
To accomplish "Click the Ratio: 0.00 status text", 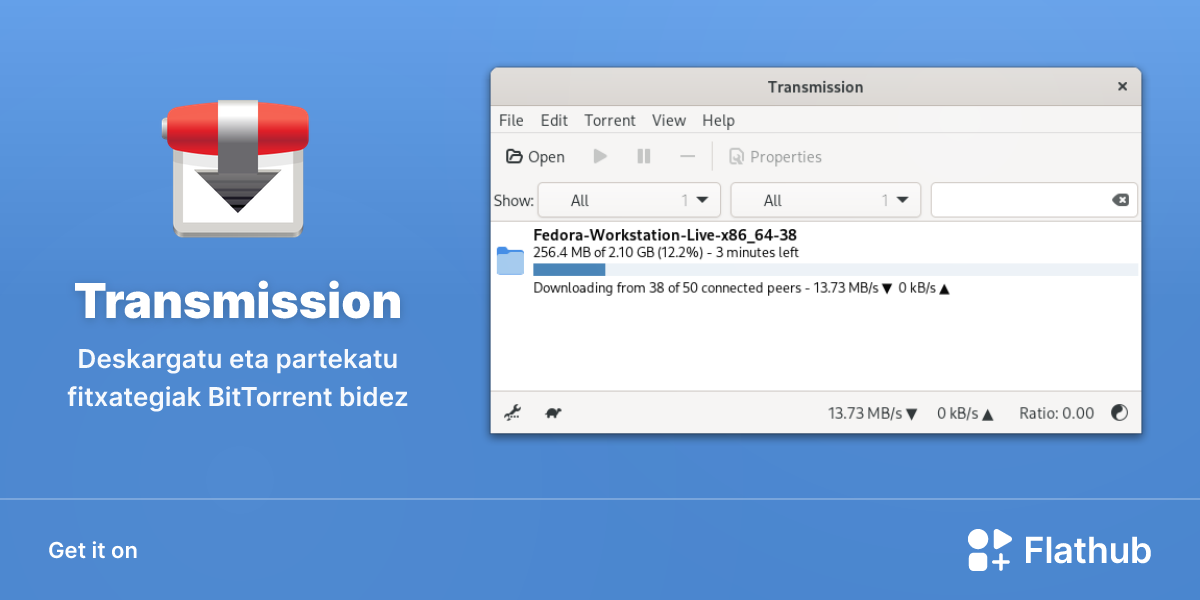I will tap(1056, 413).
